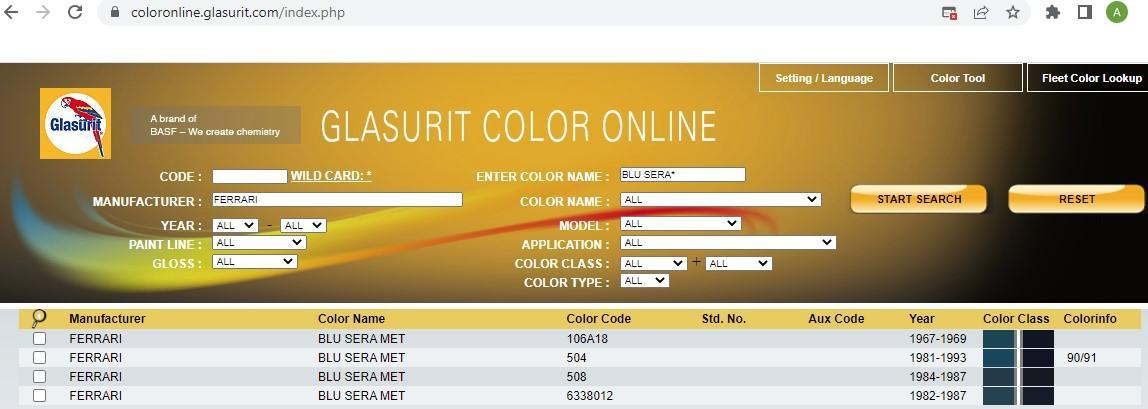This screenshot has height=409, width=1148.
Task: Bookmark this page with the star icon
Action: pos(1013,12)
